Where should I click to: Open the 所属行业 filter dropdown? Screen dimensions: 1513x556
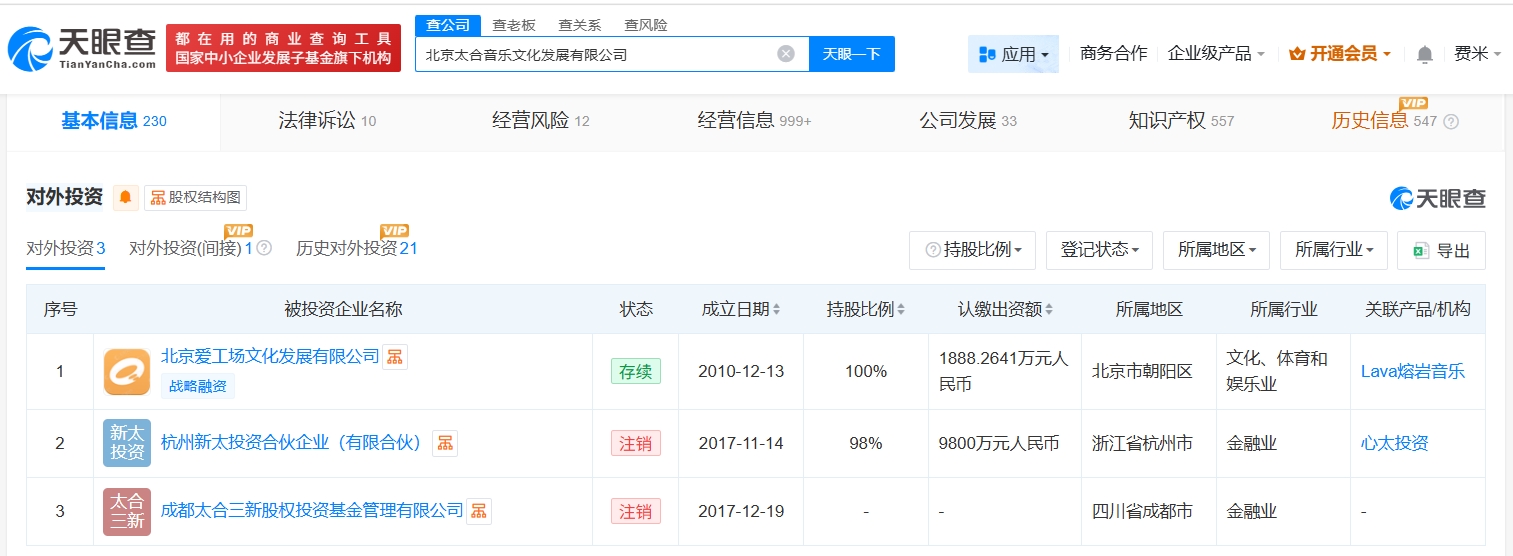pos(1333,250)
